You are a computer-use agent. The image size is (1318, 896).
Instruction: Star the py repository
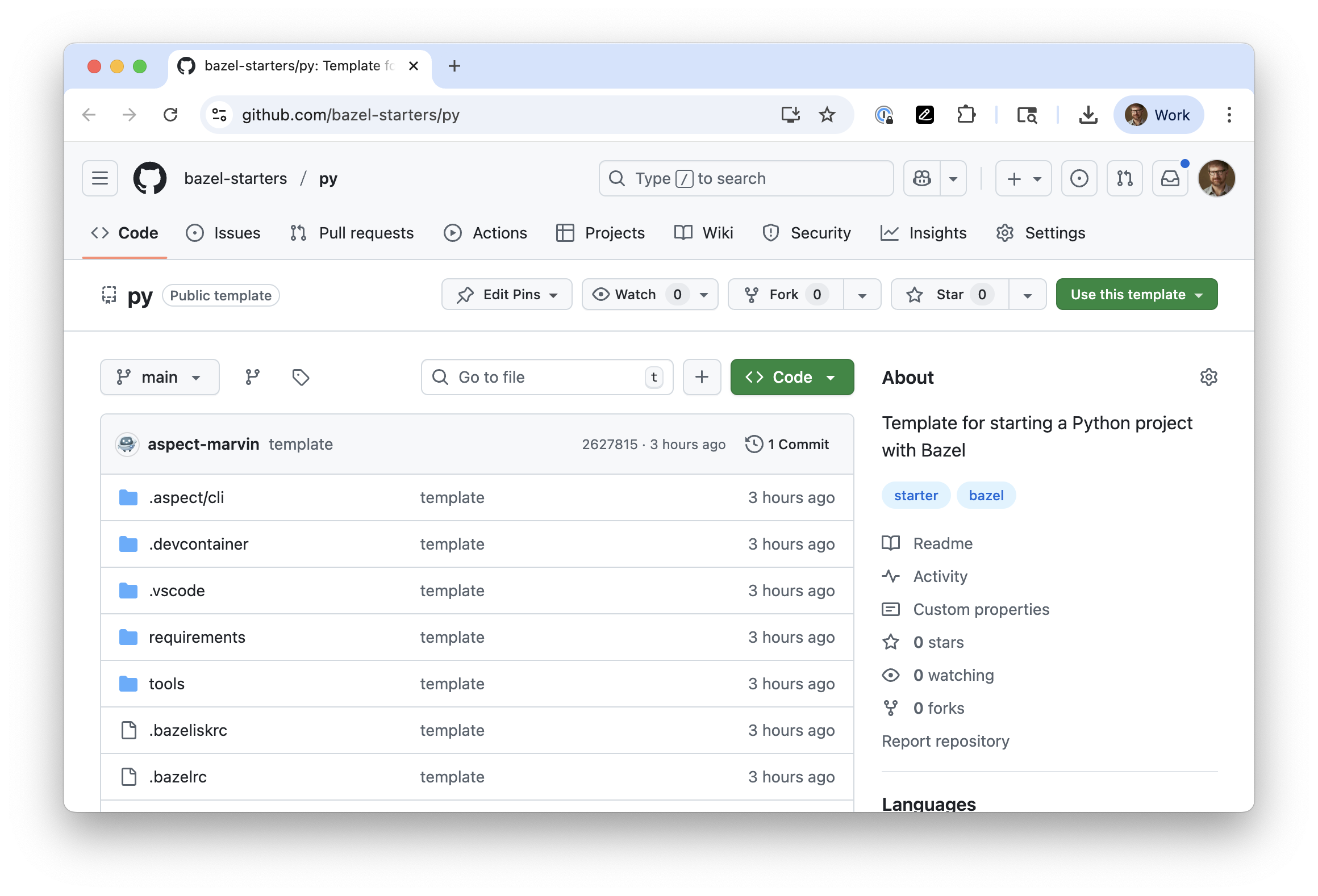(x=950, y=294)
